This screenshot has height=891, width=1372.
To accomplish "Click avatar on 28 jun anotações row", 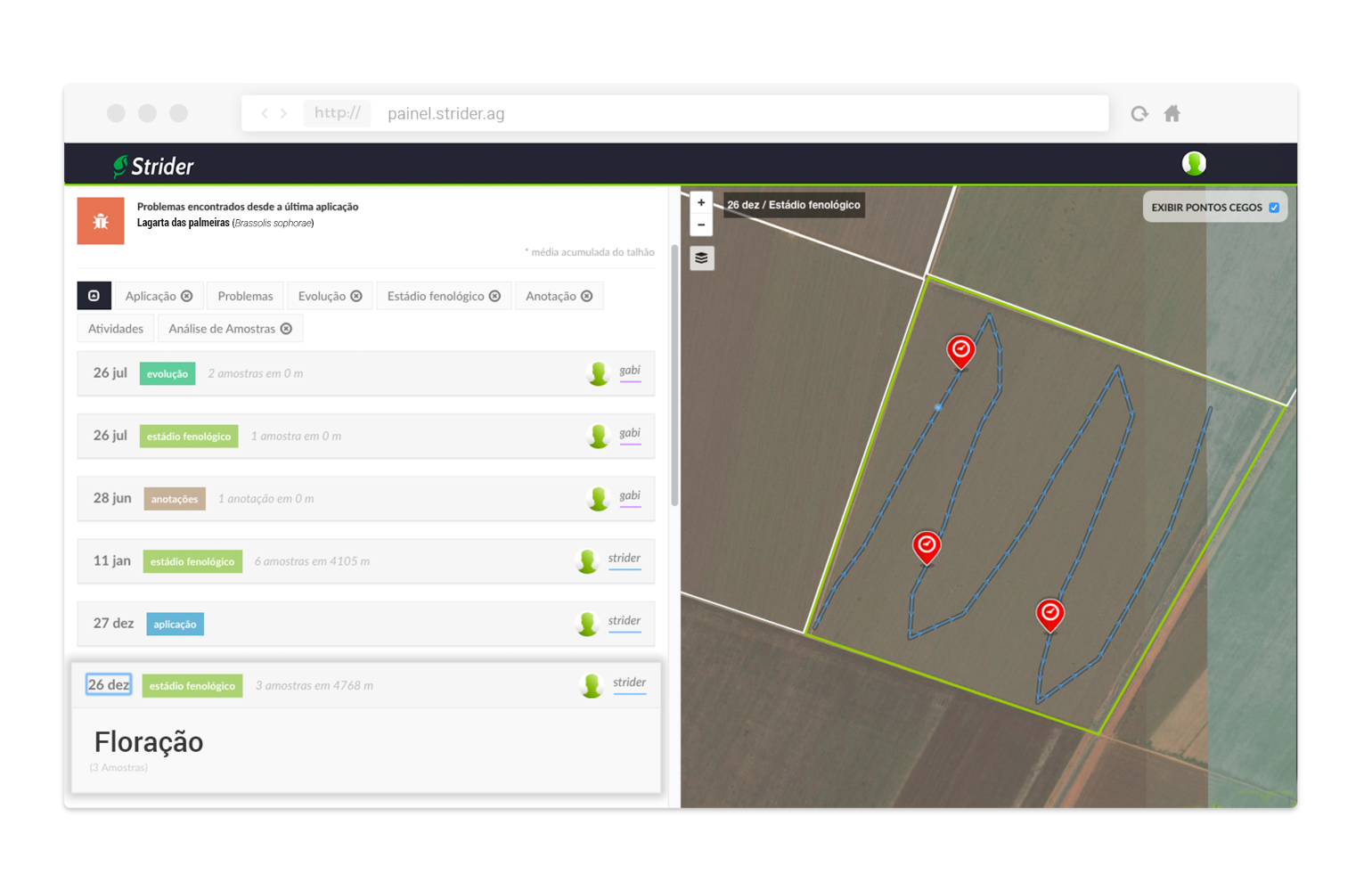I will pos(599,499).
